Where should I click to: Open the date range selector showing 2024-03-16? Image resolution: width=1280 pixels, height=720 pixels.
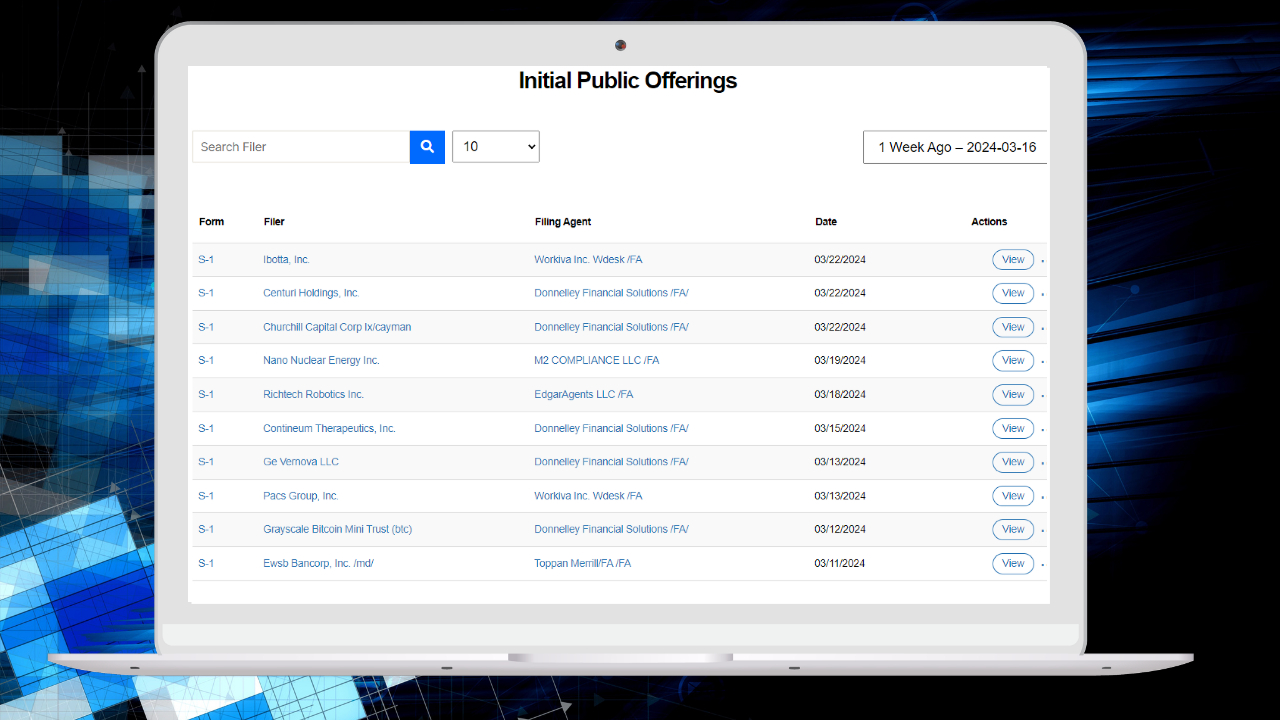955,146
